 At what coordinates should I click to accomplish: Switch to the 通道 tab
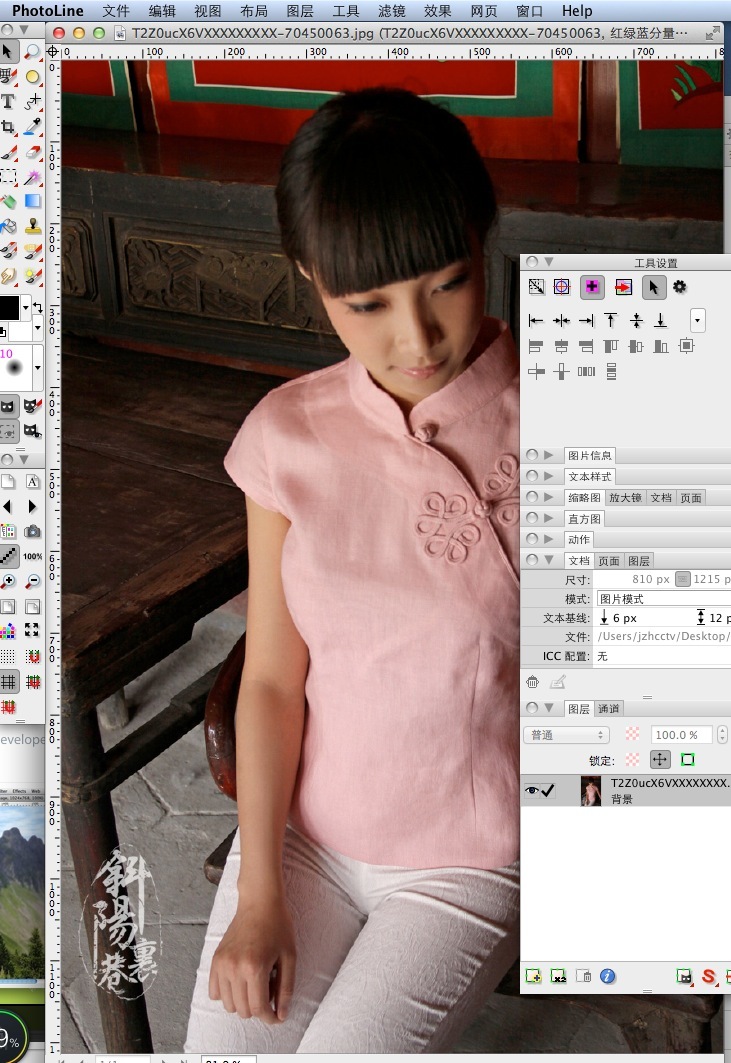click(609, 708)
